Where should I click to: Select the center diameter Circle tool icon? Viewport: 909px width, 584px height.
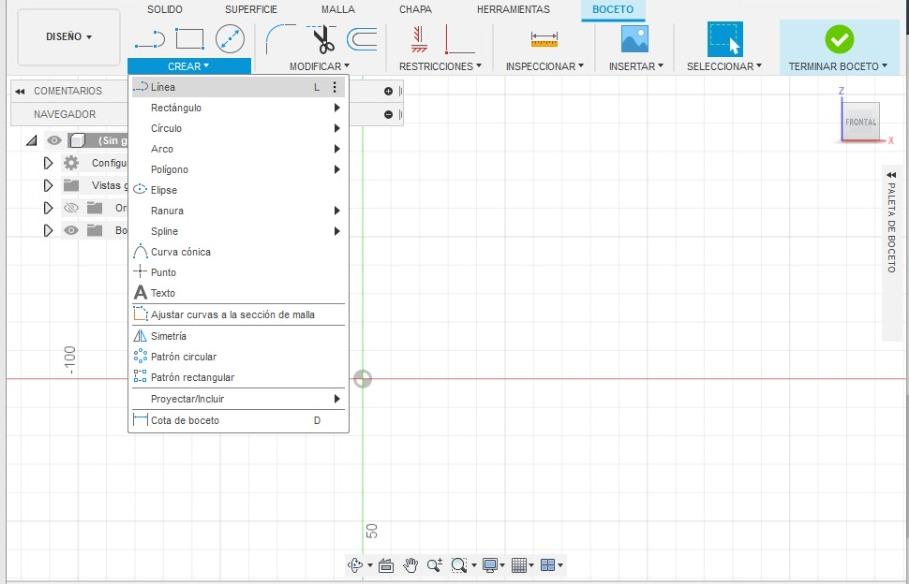[x=230, y=39]
